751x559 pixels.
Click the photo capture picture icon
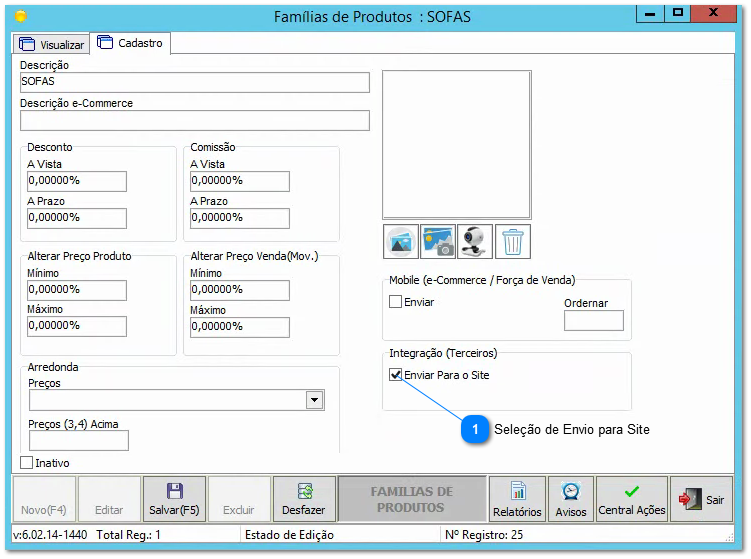438,241
